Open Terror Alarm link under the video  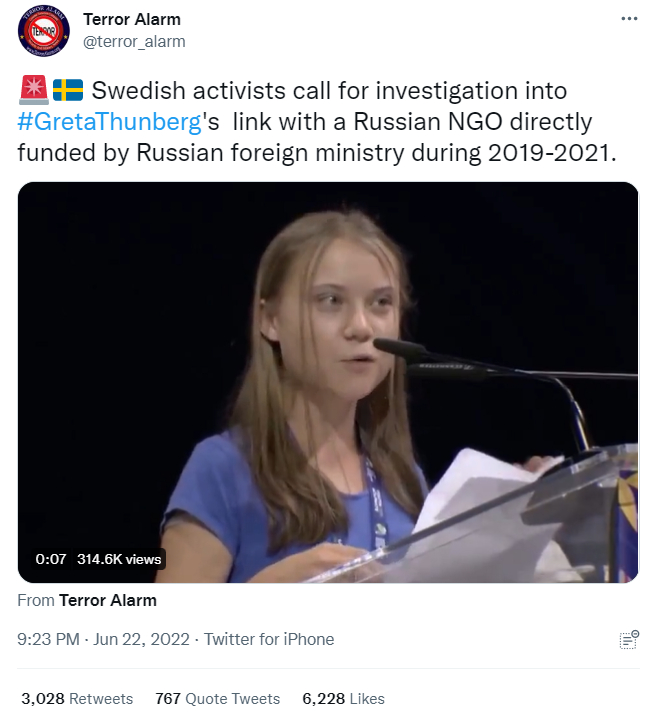pos(108,601)
